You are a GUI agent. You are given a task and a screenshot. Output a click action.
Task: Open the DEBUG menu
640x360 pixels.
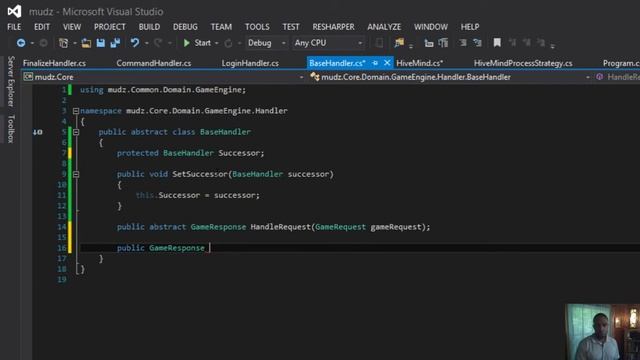click(x=185, y=27)
